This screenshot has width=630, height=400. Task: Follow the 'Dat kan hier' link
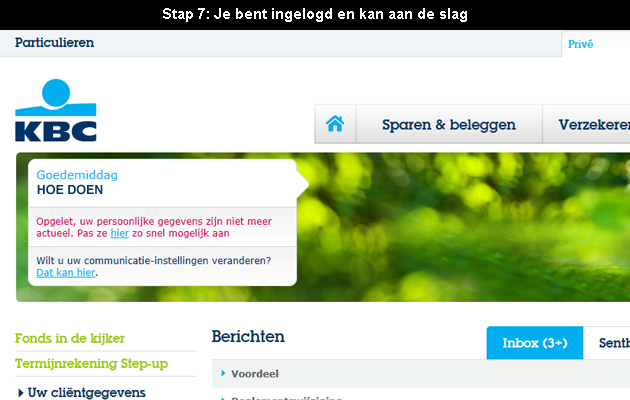66,272
